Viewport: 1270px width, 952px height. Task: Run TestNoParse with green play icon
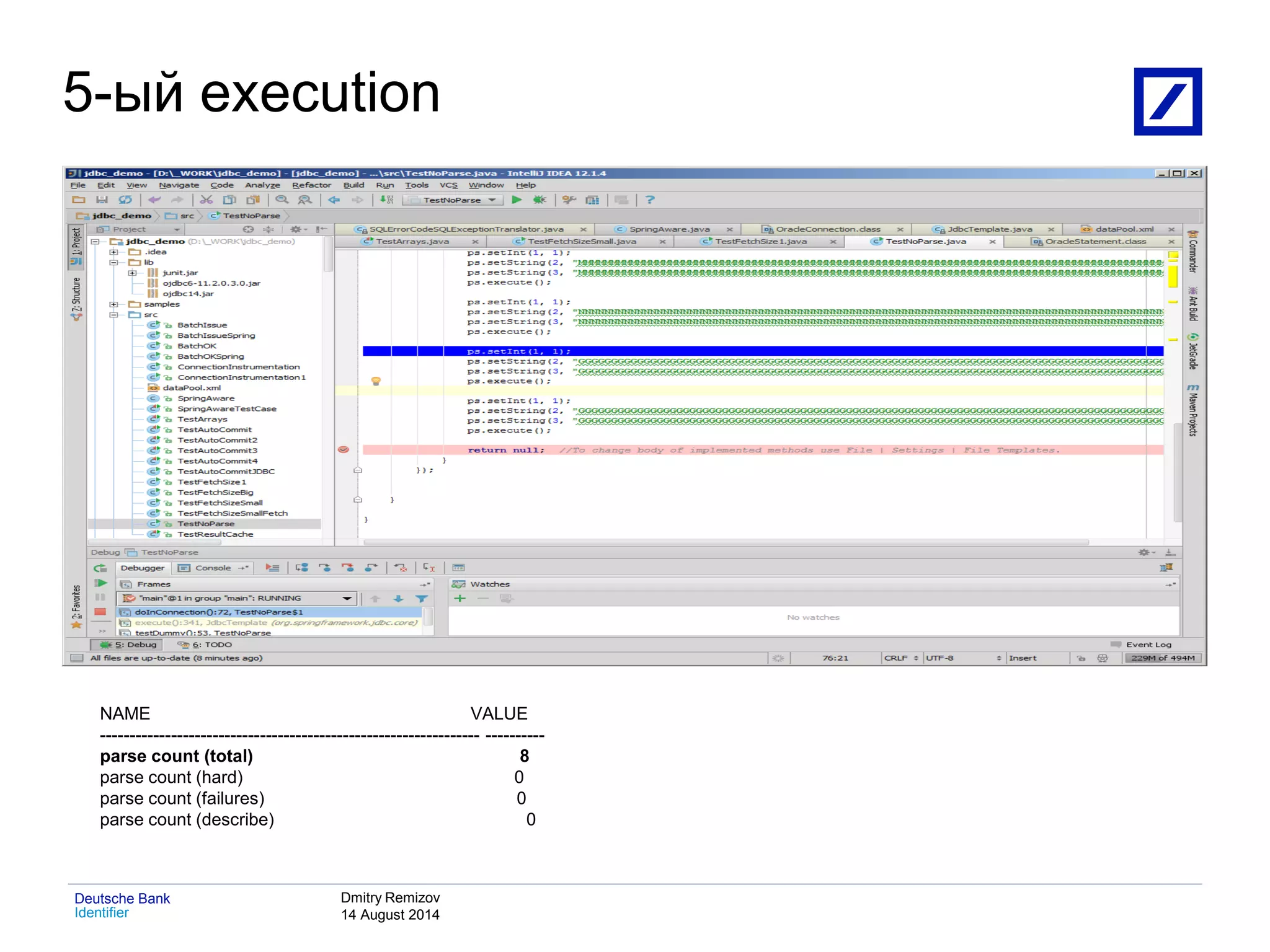(517, 200)
